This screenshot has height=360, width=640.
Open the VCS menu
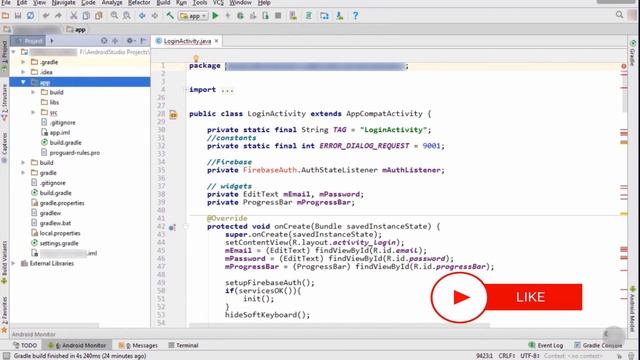[218, 3]
